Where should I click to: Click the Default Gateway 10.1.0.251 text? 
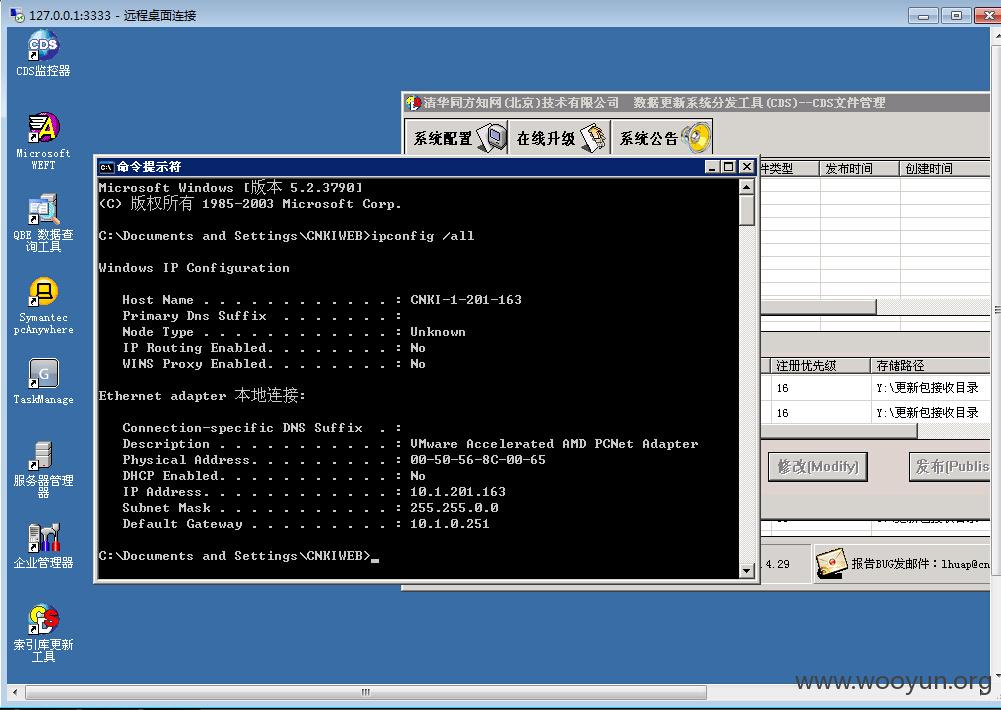[x=449, y=524]
